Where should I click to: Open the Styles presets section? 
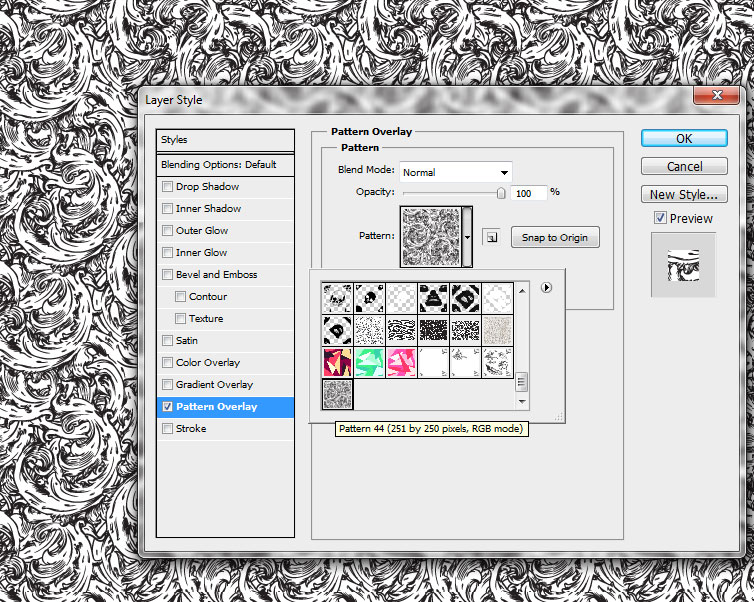coord(225,140)
